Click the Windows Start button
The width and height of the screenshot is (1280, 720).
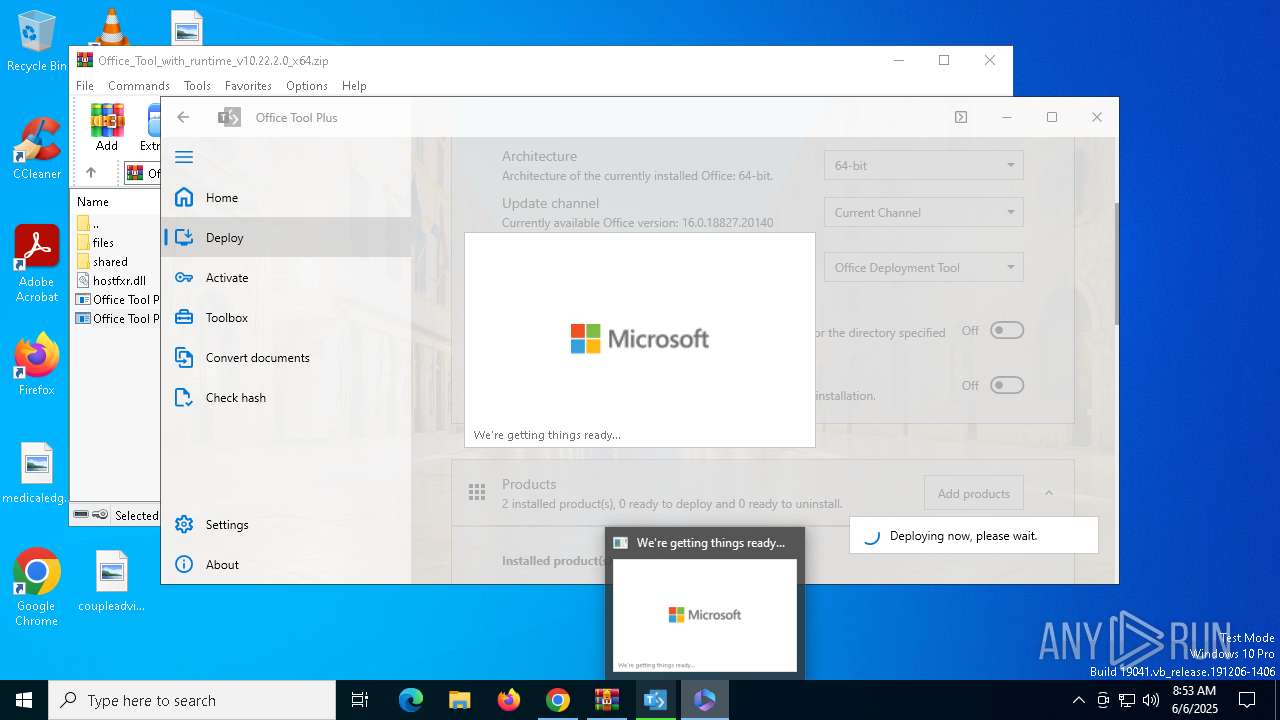coord(24,700)
